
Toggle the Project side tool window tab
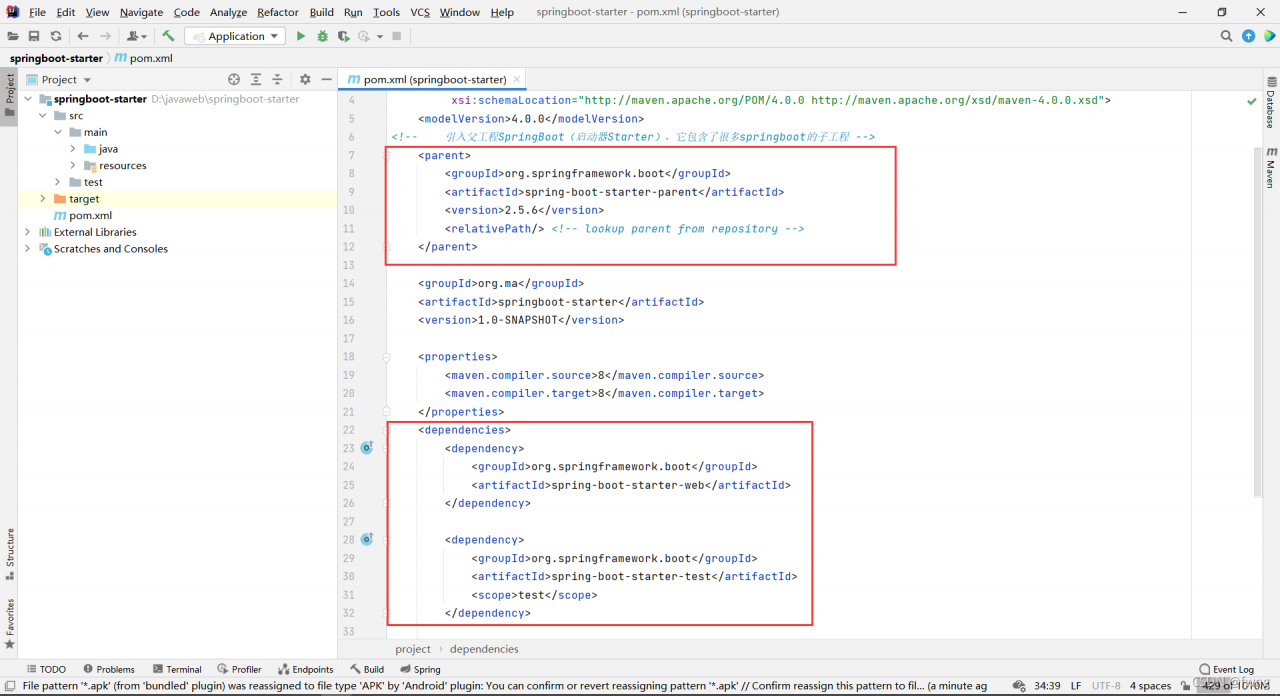pyautogui.click(x=9, y=95)
